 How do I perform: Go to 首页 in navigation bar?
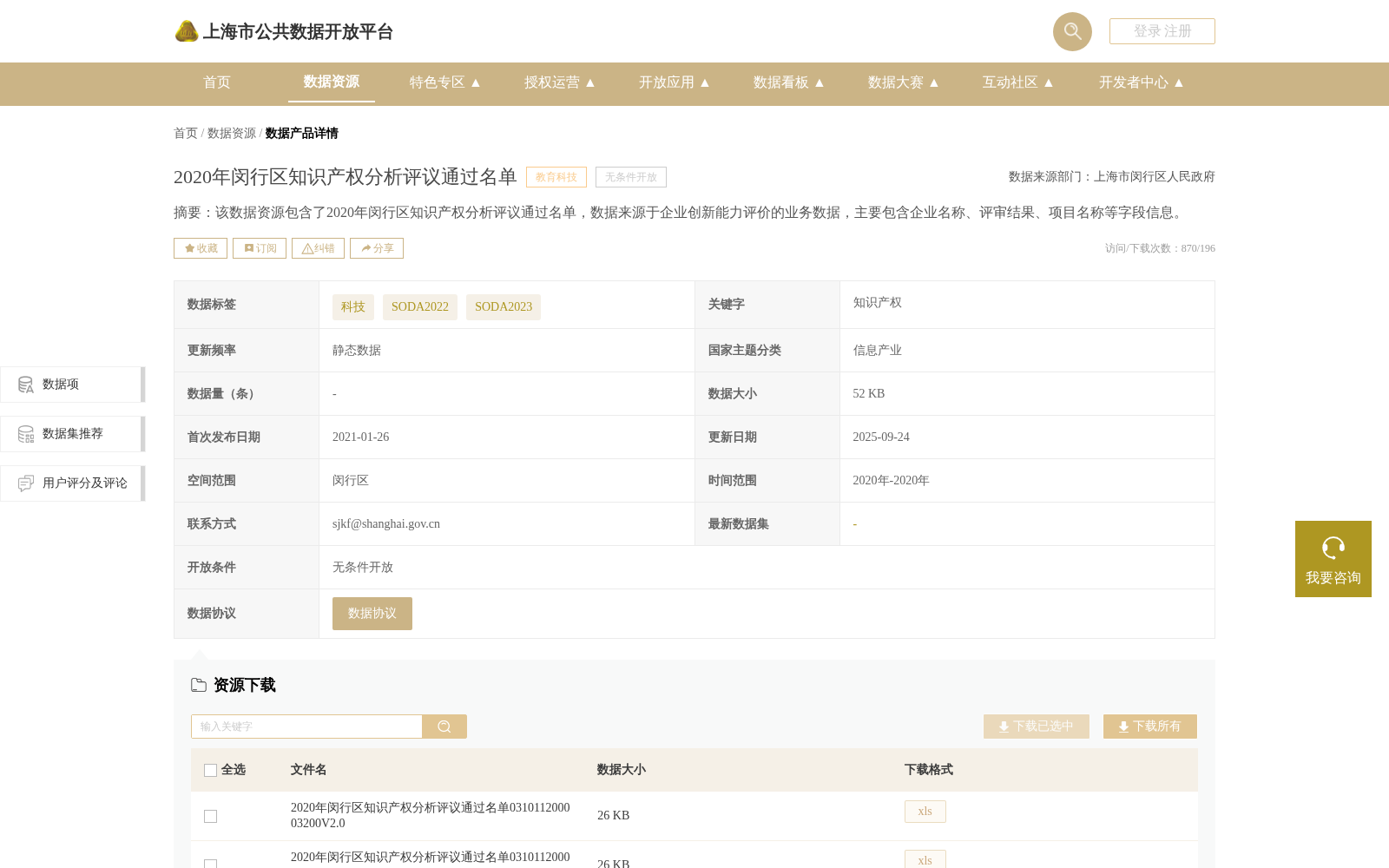pos(217,82)
